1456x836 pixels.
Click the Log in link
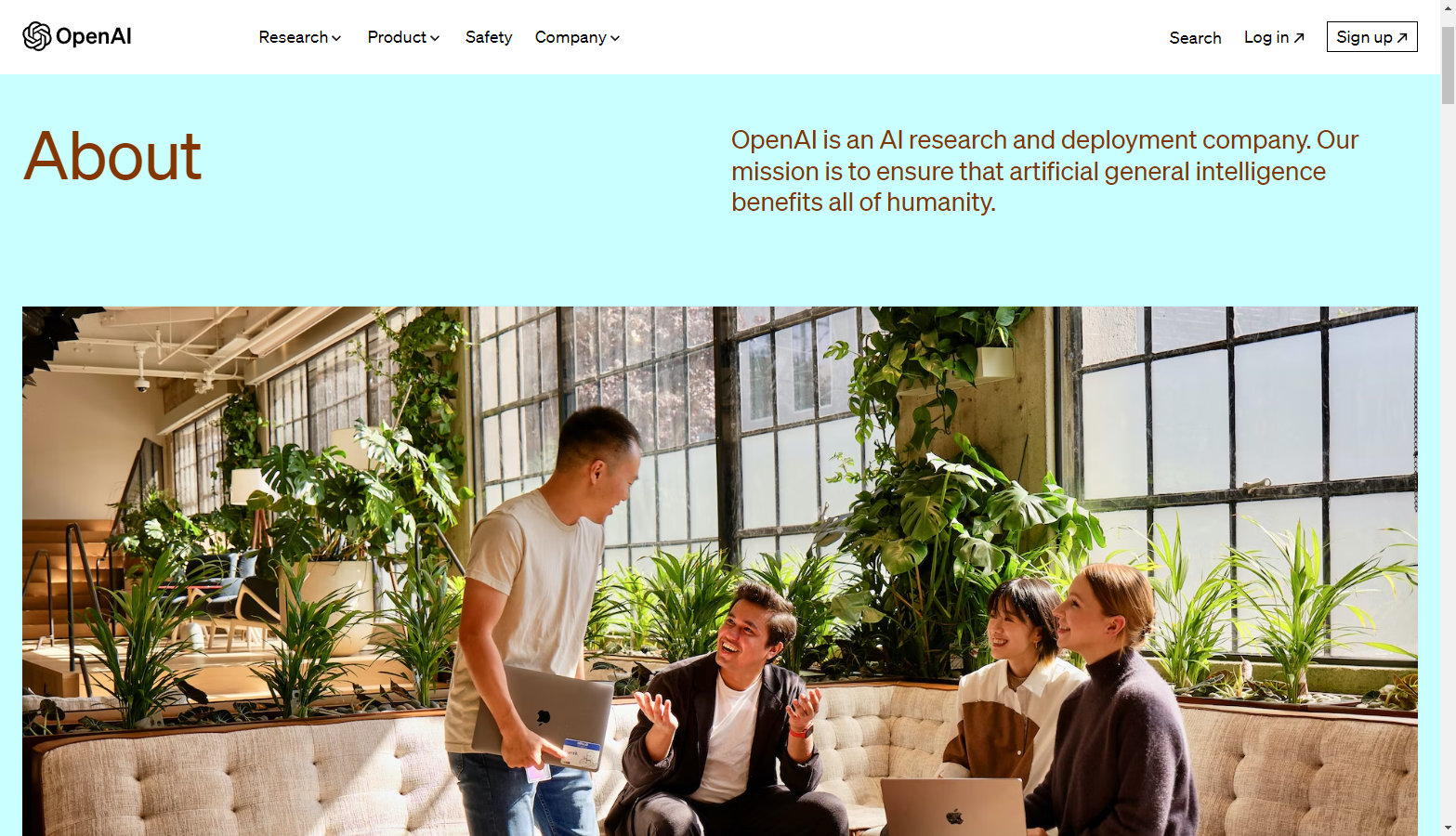click(x=1274, y=37)
